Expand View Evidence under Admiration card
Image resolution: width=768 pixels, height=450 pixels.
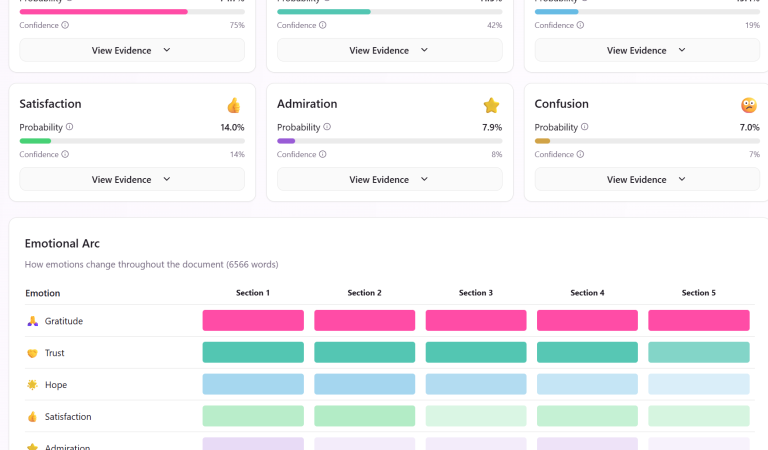tap(390, 179)
